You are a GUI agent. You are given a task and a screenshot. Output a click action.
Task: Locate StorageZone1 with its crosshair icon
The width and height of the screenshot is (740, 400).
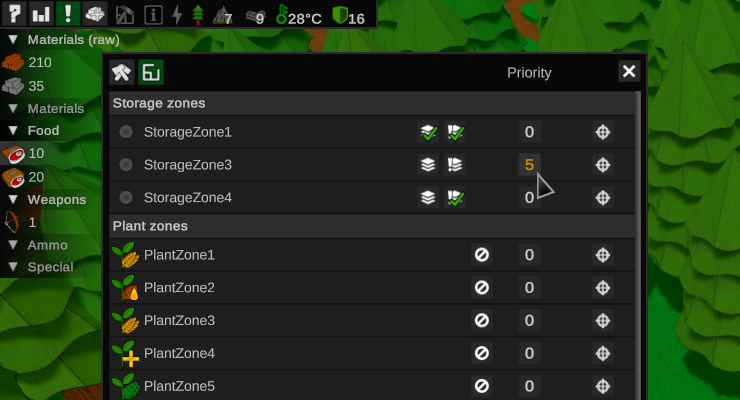pyautogui.click(x=603, y=132)
